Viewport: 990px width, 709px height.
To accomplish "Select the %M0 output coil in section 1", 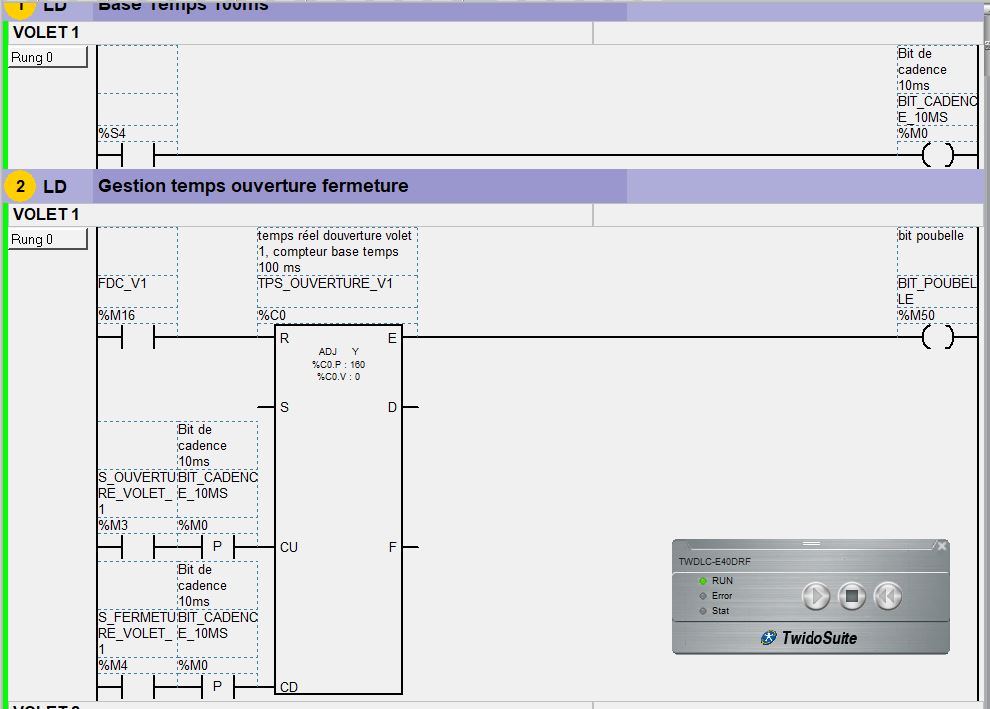I will (937, 156).
